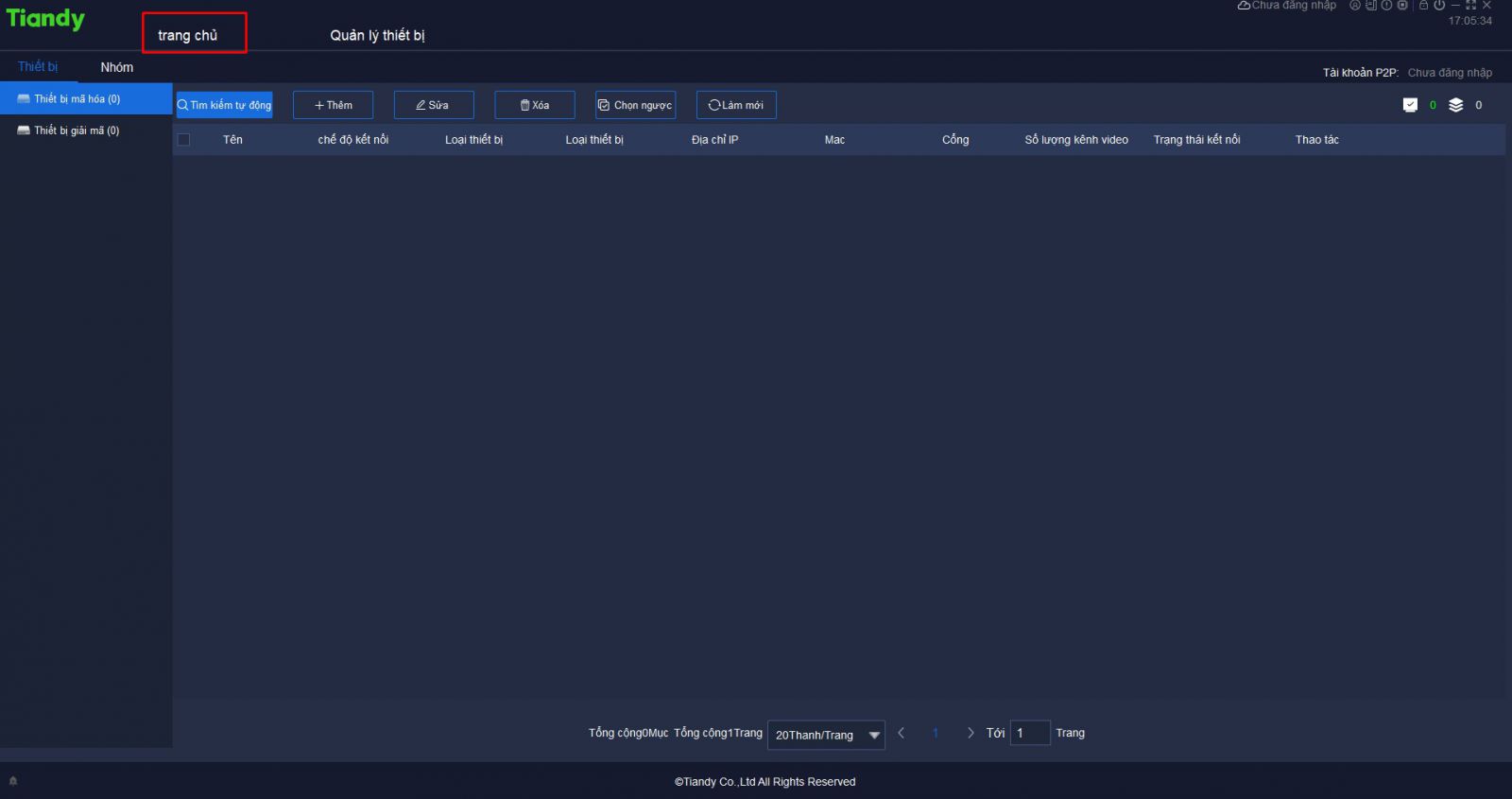Go to the next page arrow

coord(970,733)
